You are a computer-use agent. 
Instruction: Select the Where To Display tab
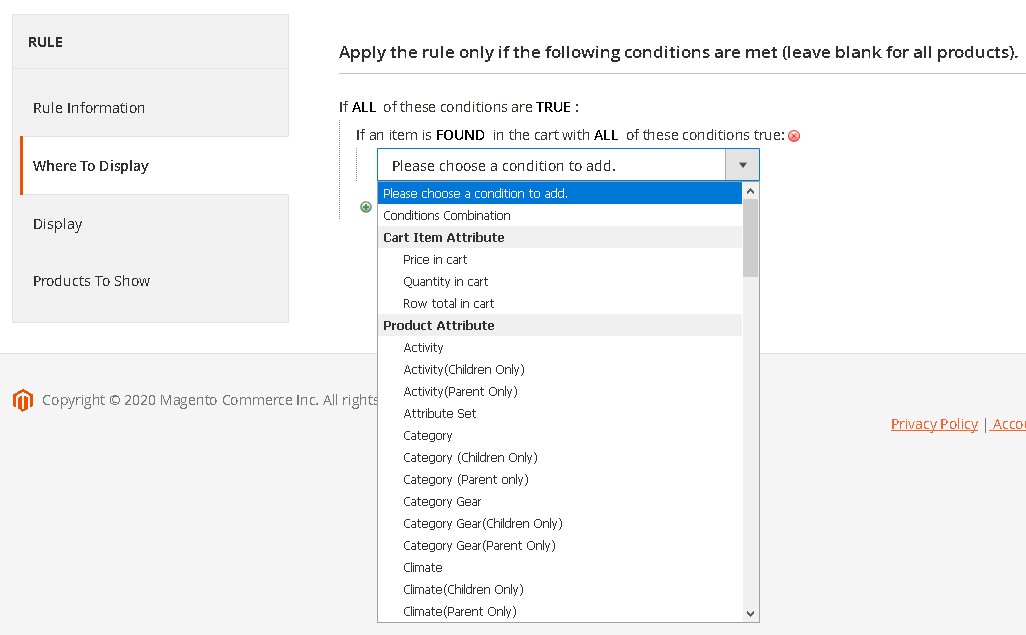(x=91, y=166)
